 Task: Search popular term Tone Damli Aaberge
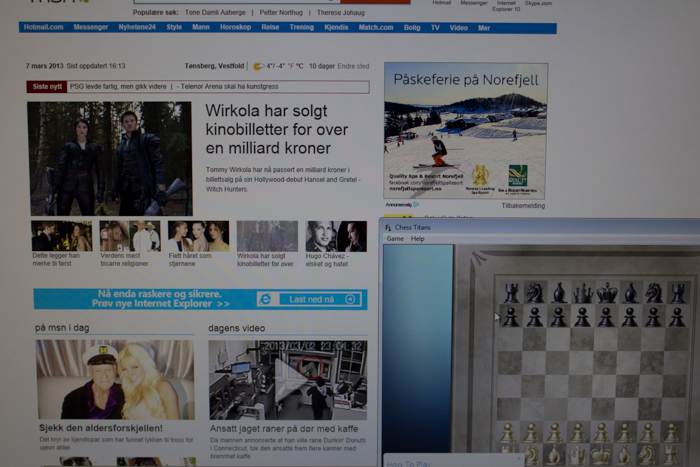coord(215,13)
